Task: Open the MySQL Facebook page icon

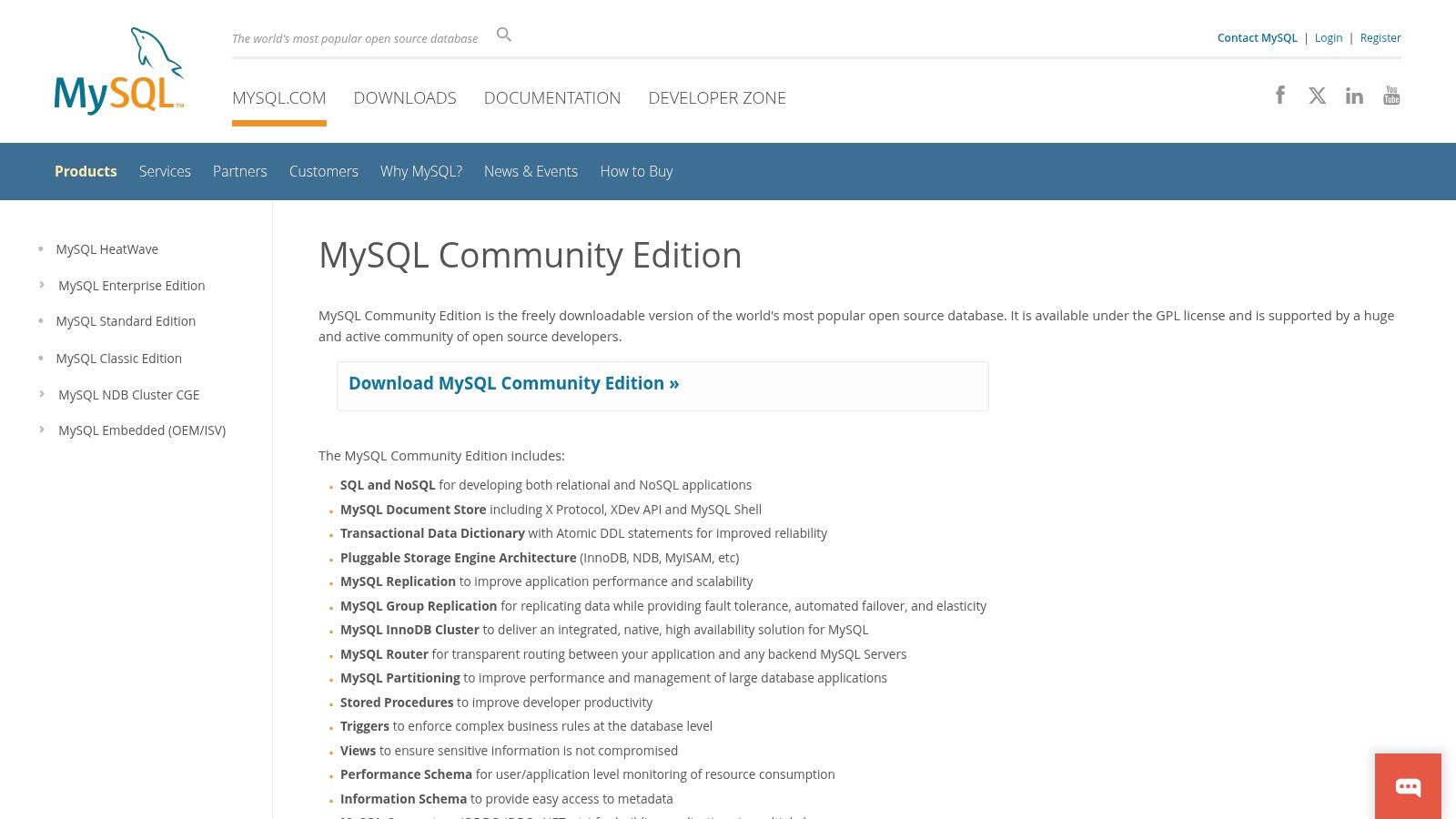Action: [1280, 96]
